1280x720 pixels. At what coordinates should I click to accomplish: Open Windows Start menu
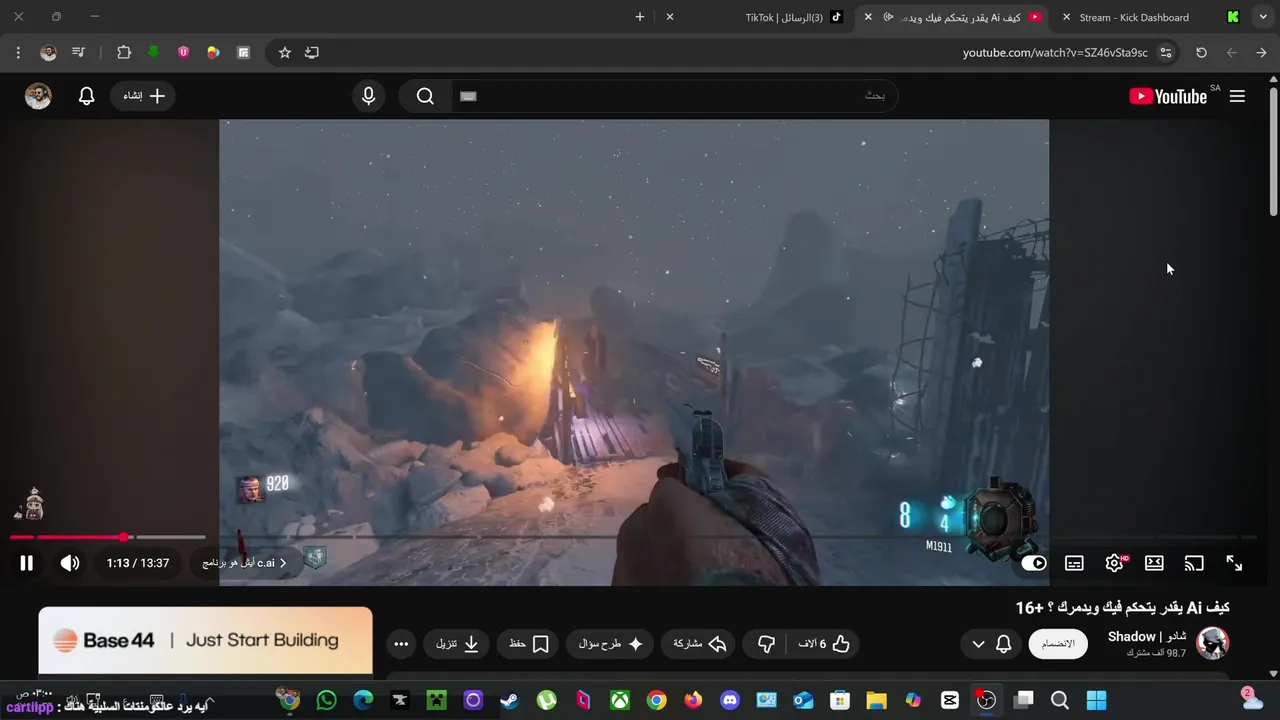pyautogui.click(x=1097, y=700)
